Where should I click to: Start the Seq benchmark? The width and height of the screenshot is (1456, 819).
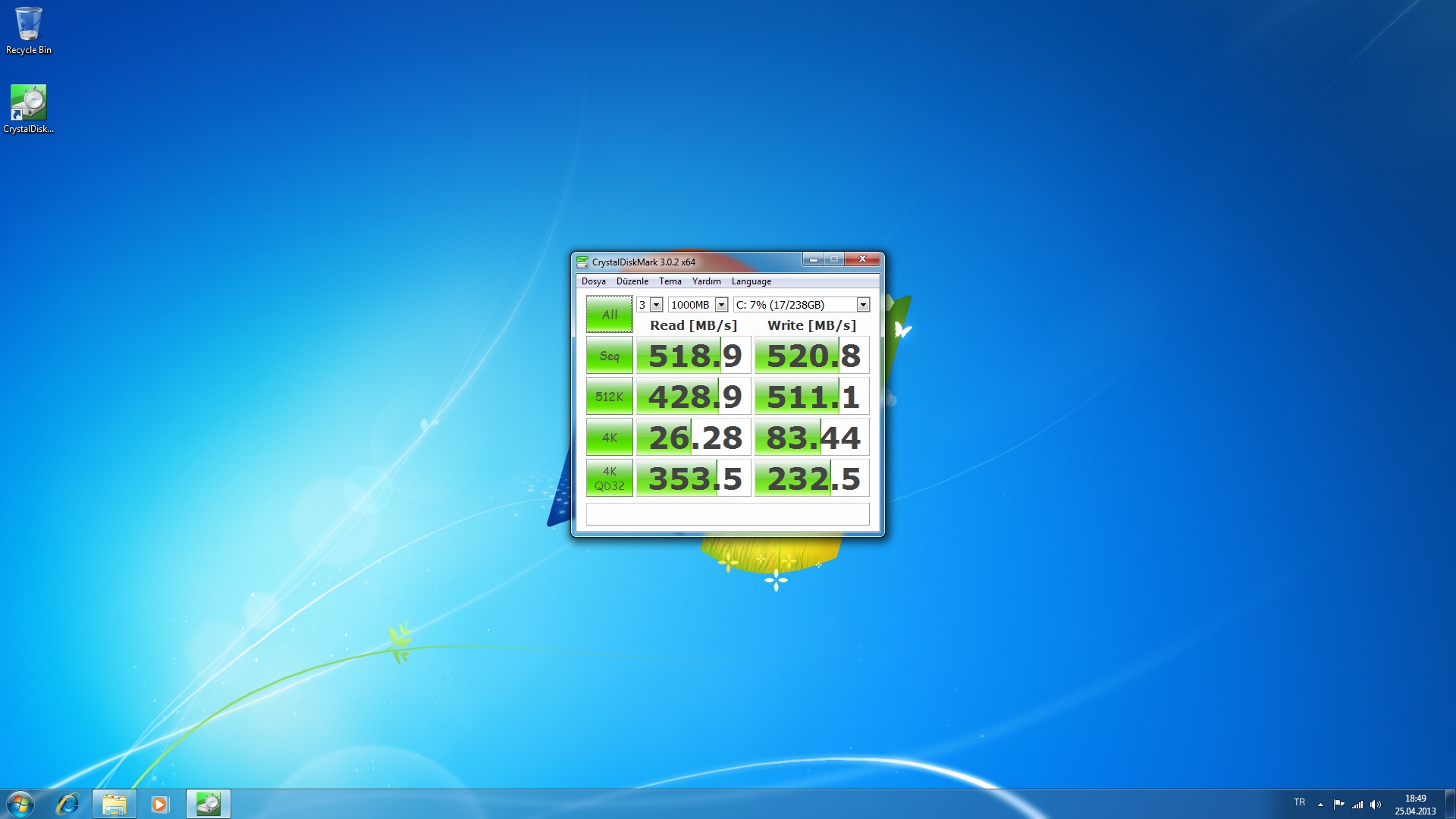(x=609, y=355)
